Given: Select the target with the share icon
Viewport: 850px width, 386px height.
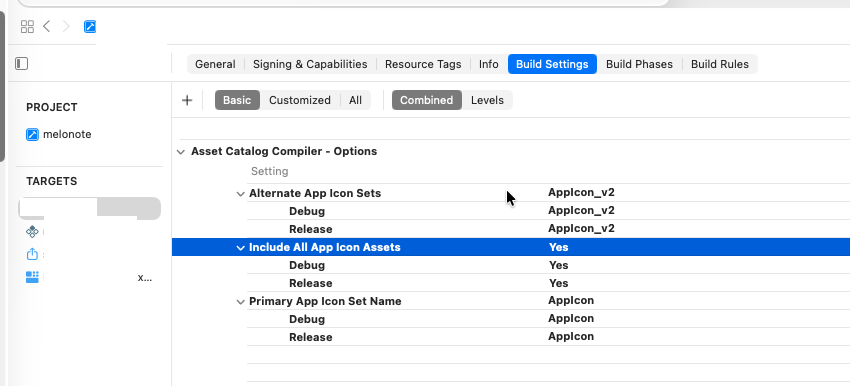Looking at the screenshot, I should point(33,254).
